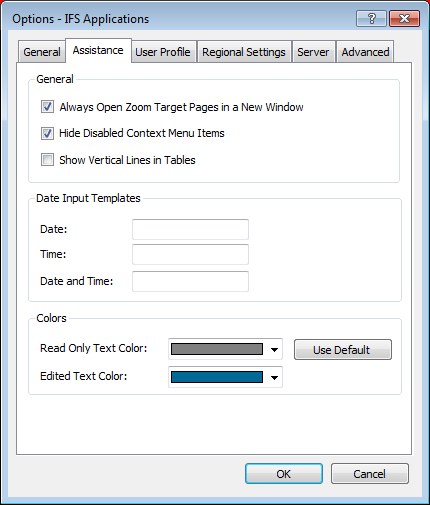
Task: Close the Options dialog with X
Action: coord(404,18)
